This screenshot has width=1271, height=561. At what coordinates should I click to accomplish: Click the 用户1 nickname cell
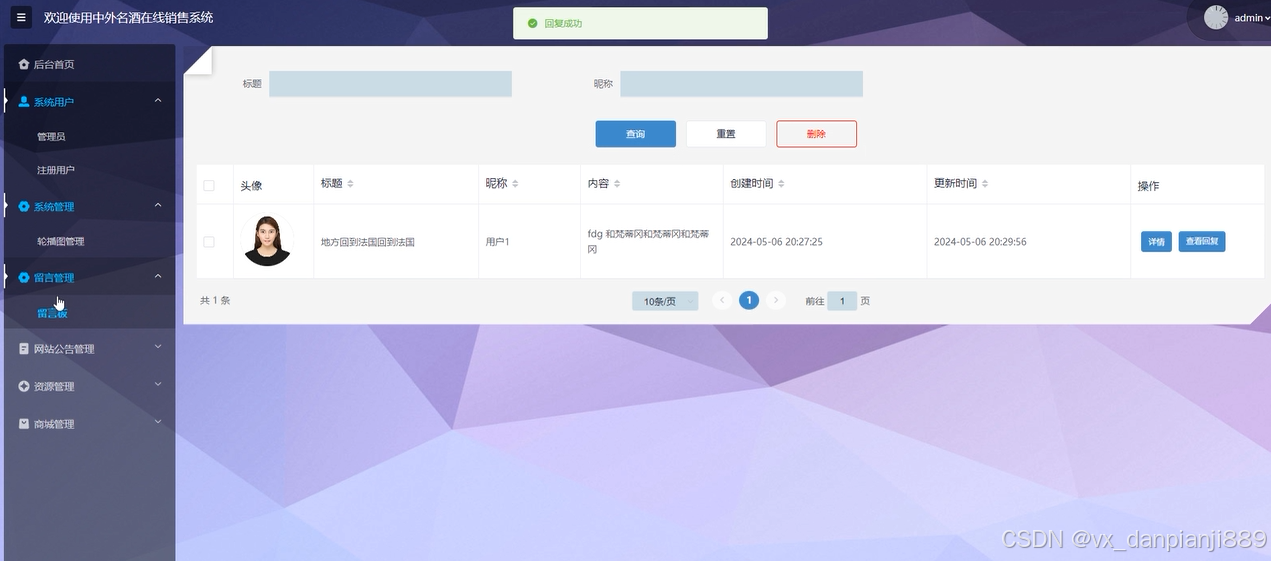[497, 242]
